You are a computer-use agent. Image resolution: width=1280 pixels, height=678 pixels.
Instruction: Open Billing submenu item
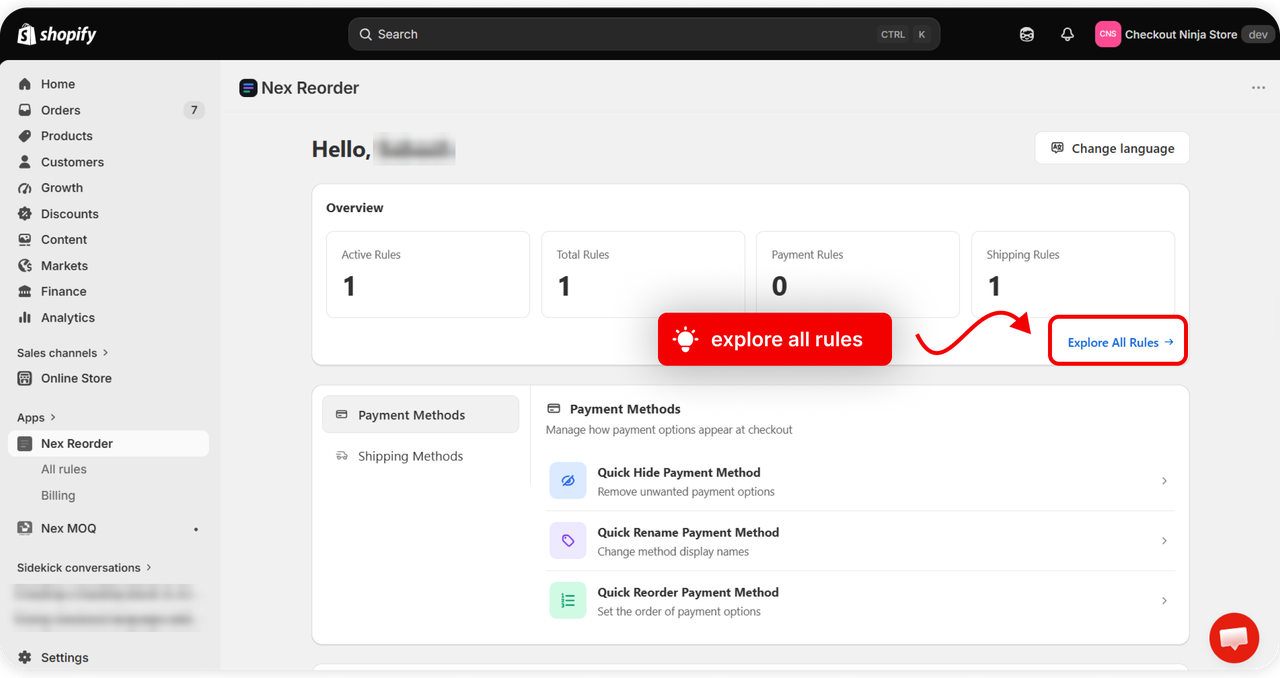point(58,496)
